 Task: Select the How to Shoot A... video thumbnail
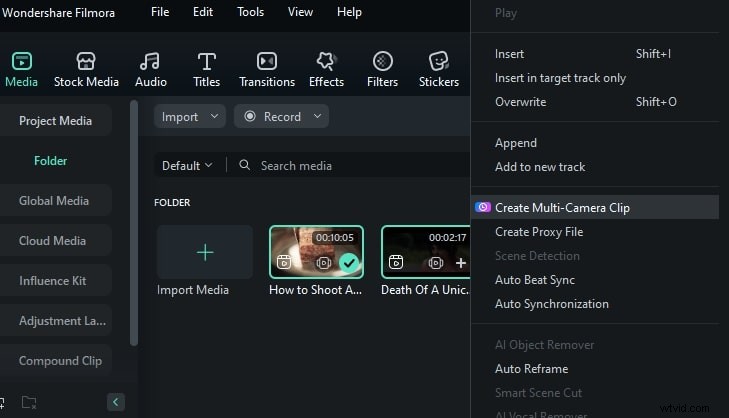[x=316, y=252]
